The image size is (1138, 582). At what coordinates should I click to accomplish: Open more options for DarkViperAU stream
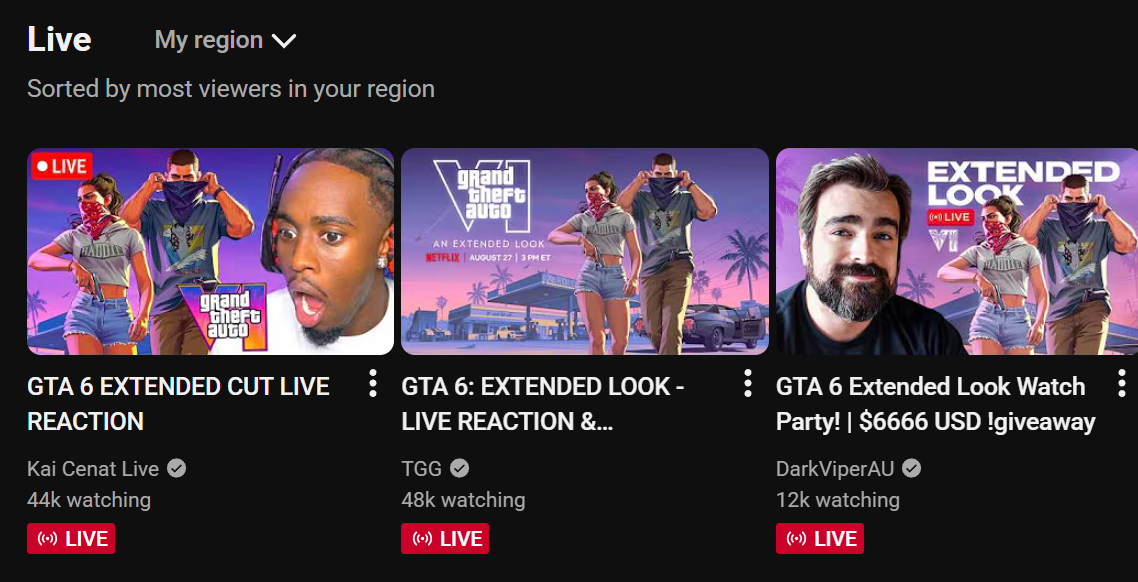(x=1122, y=383)
